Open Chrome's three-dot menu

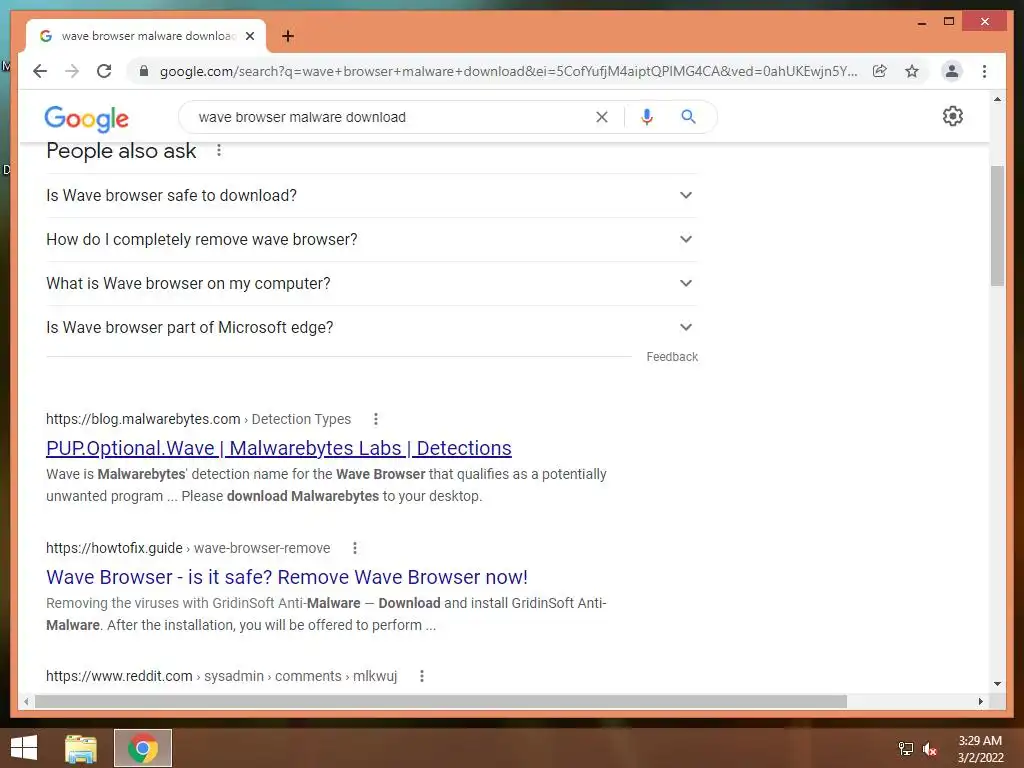point(984,71)
